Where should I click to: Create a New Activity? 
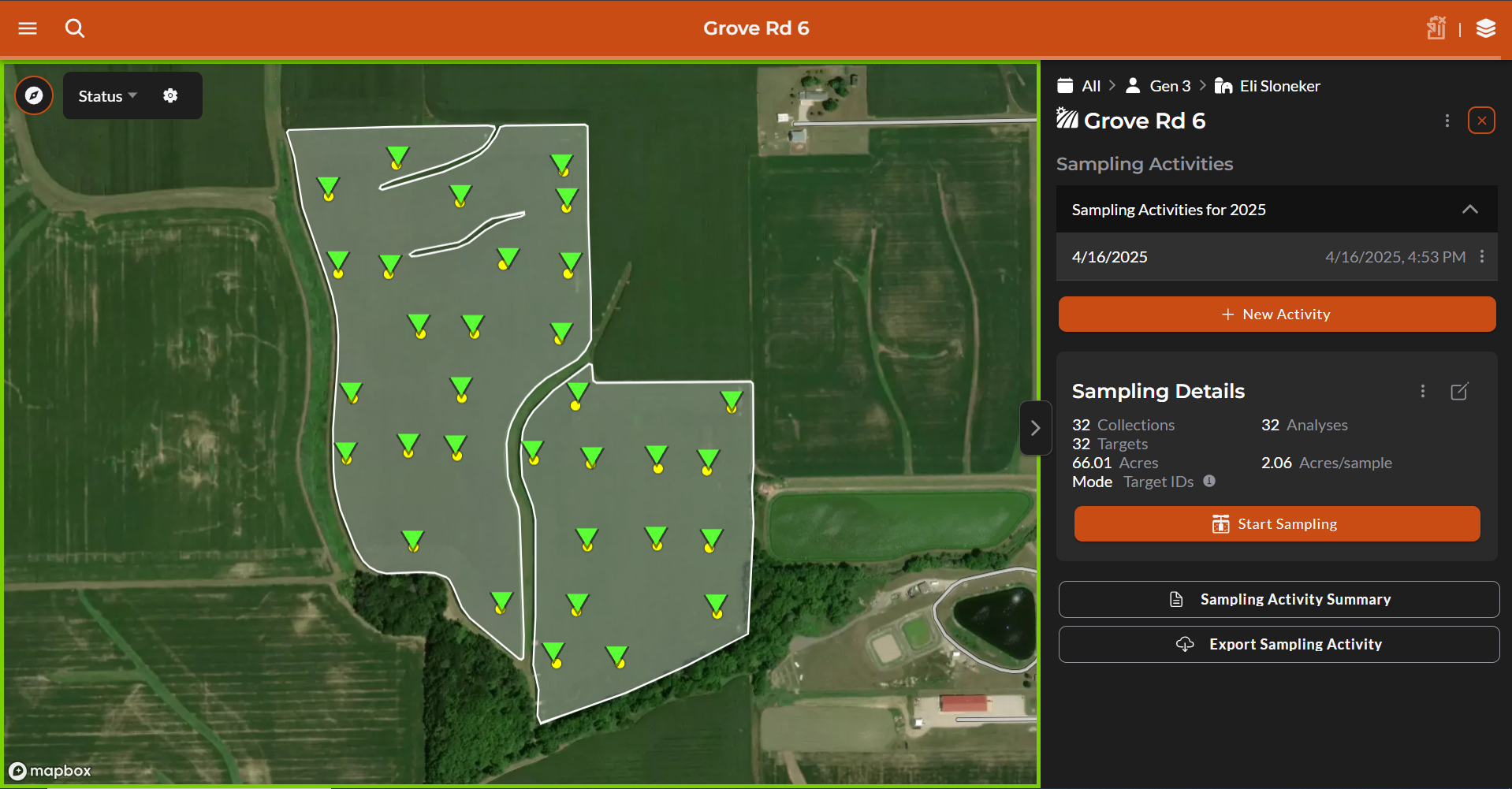click(1277, 314)
